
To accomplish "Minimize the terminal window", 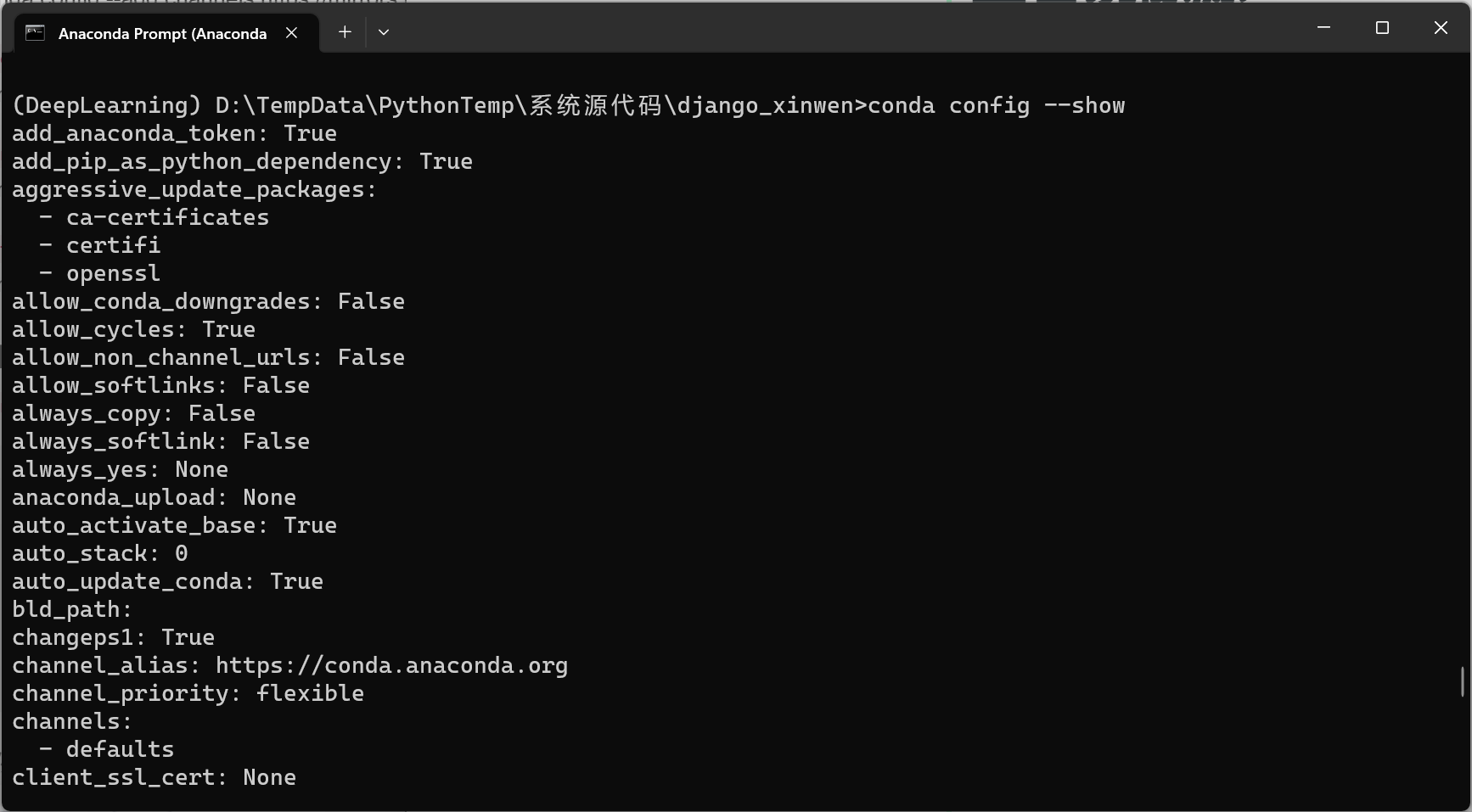I will pyautogui.click(x=1323, y=28).
